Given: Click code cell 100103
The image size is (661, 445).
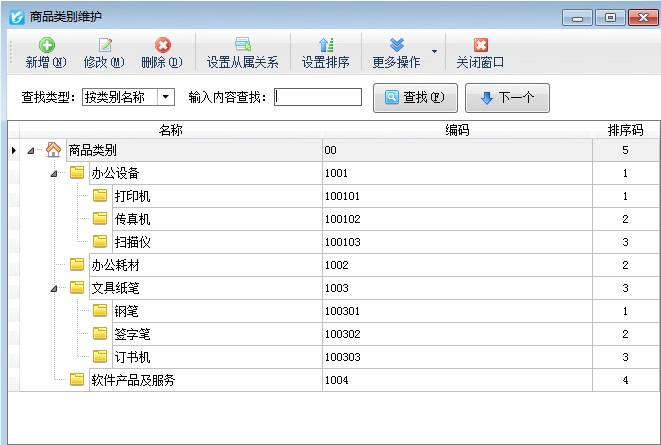Looking at the screenshot, I should [x=457, y=242].
